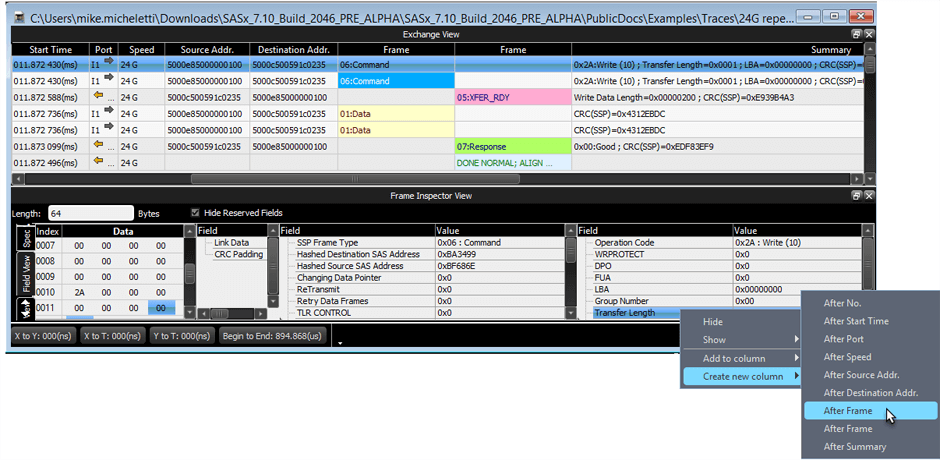Viewport: 940px width, 460px height.
Task: Choose After Start Time option
Action: 856,321
